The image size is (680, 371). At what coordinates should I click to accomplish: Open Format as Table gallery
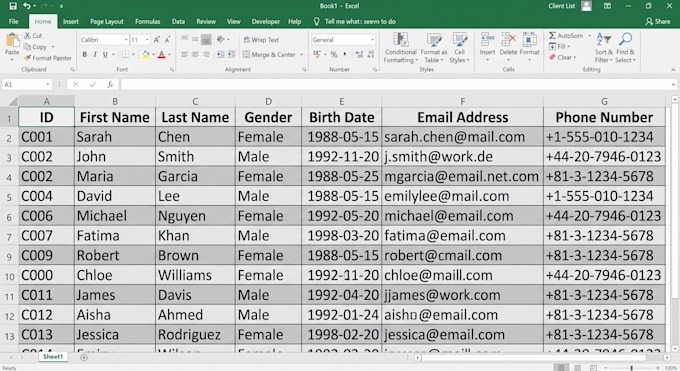coord(434,48)
